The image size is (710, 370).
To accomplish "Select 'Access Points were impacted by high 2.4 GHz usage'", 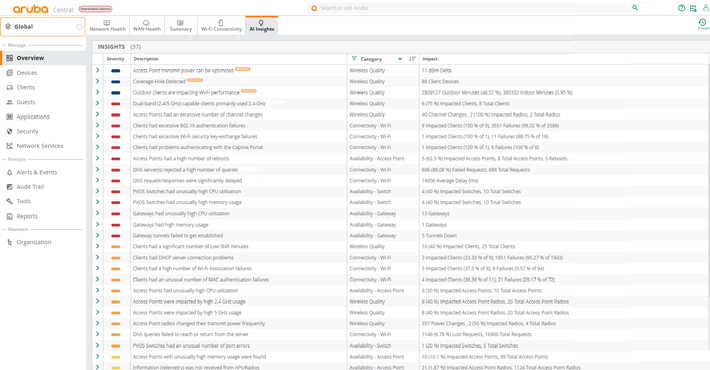I will 189,301.
